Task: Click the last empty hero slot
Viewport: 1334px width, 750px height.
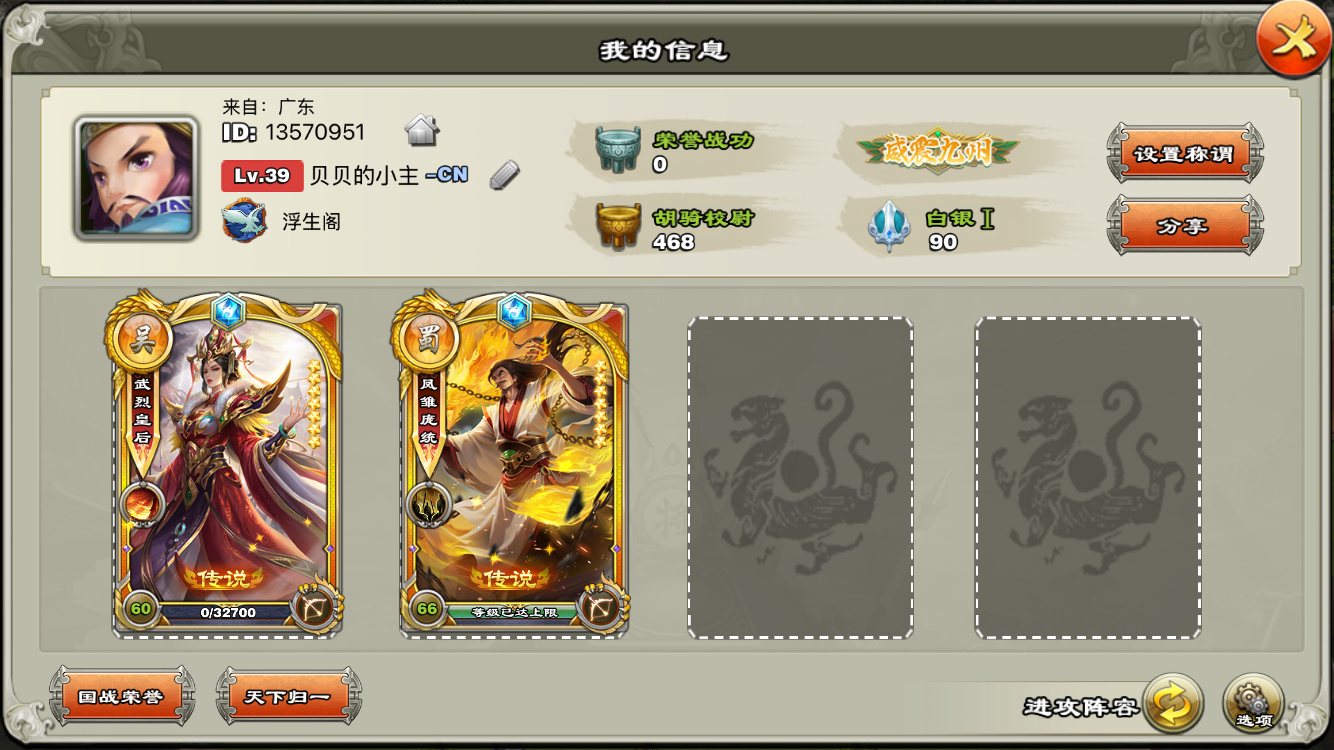Action: (x=1088, y=478)
